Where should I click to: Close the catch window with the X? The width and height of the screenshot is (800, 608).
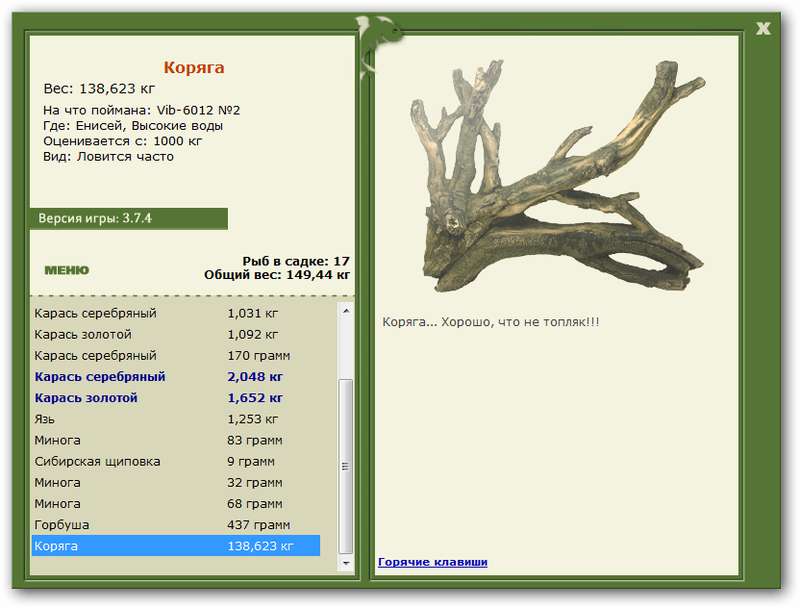763,29
